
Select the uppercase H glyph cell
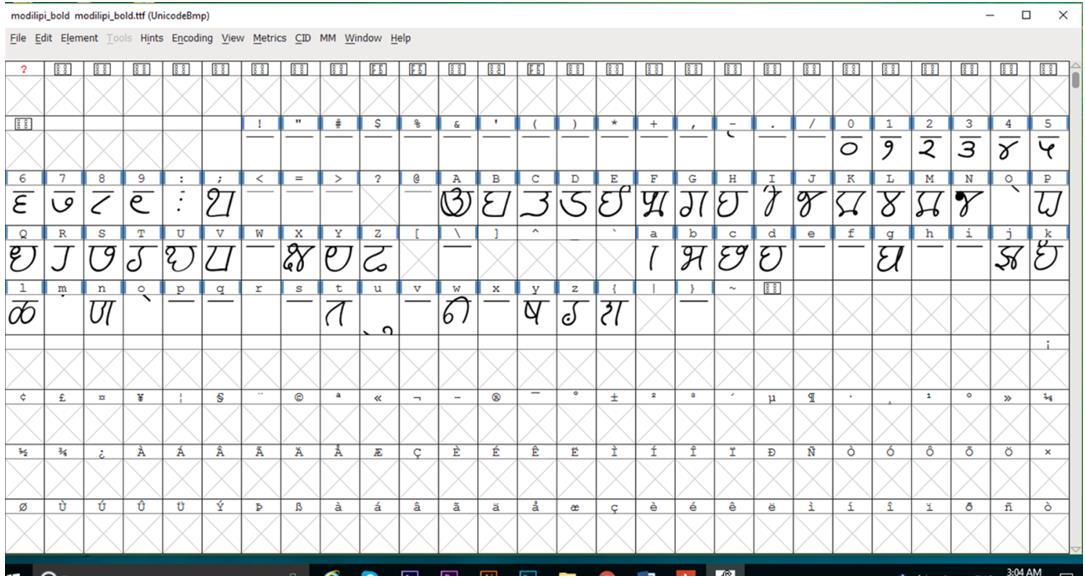point(733,204)
